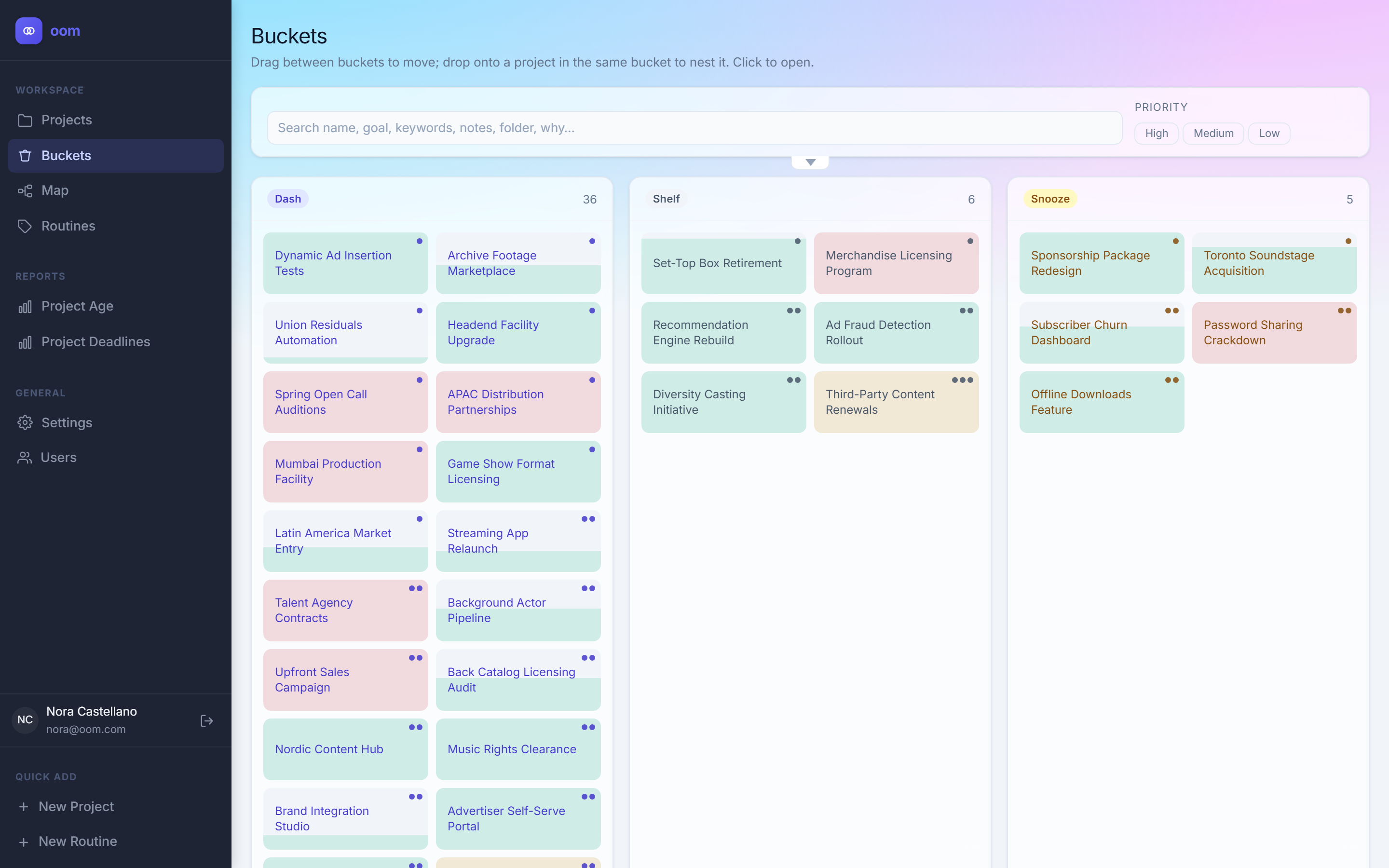Open Mumbai Production Facility card
Screen dimensions: 1389x868
[345, 472]
